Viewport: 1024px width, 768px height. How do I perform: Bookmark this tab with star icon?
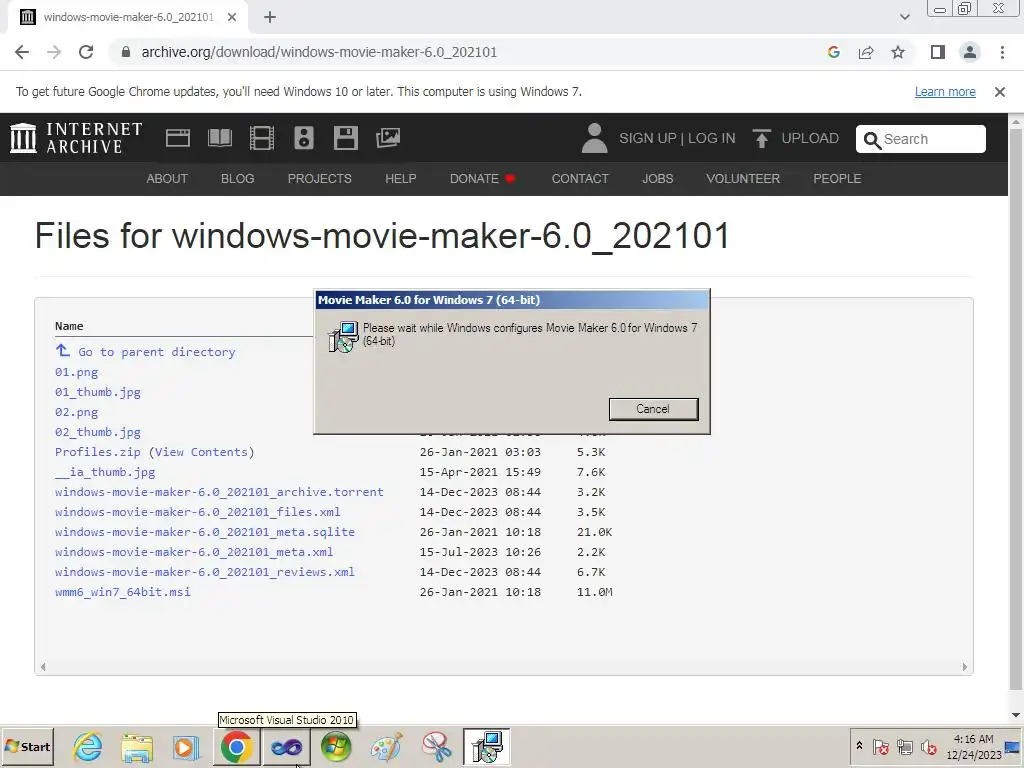tap(898, 52)
